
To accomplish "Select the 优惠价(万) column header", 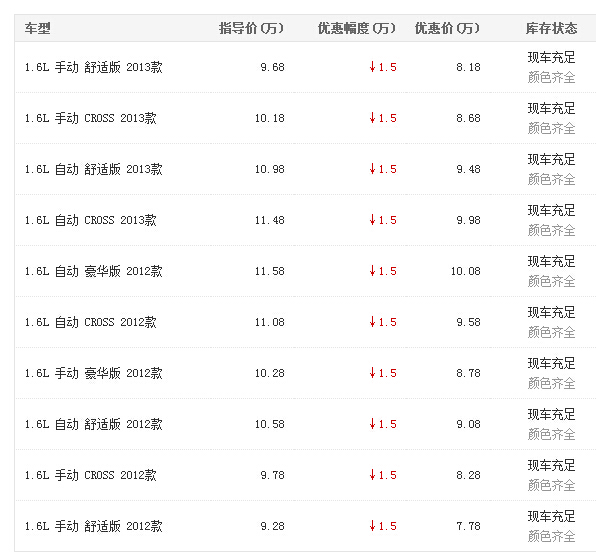I will click(x=447, y=28).
